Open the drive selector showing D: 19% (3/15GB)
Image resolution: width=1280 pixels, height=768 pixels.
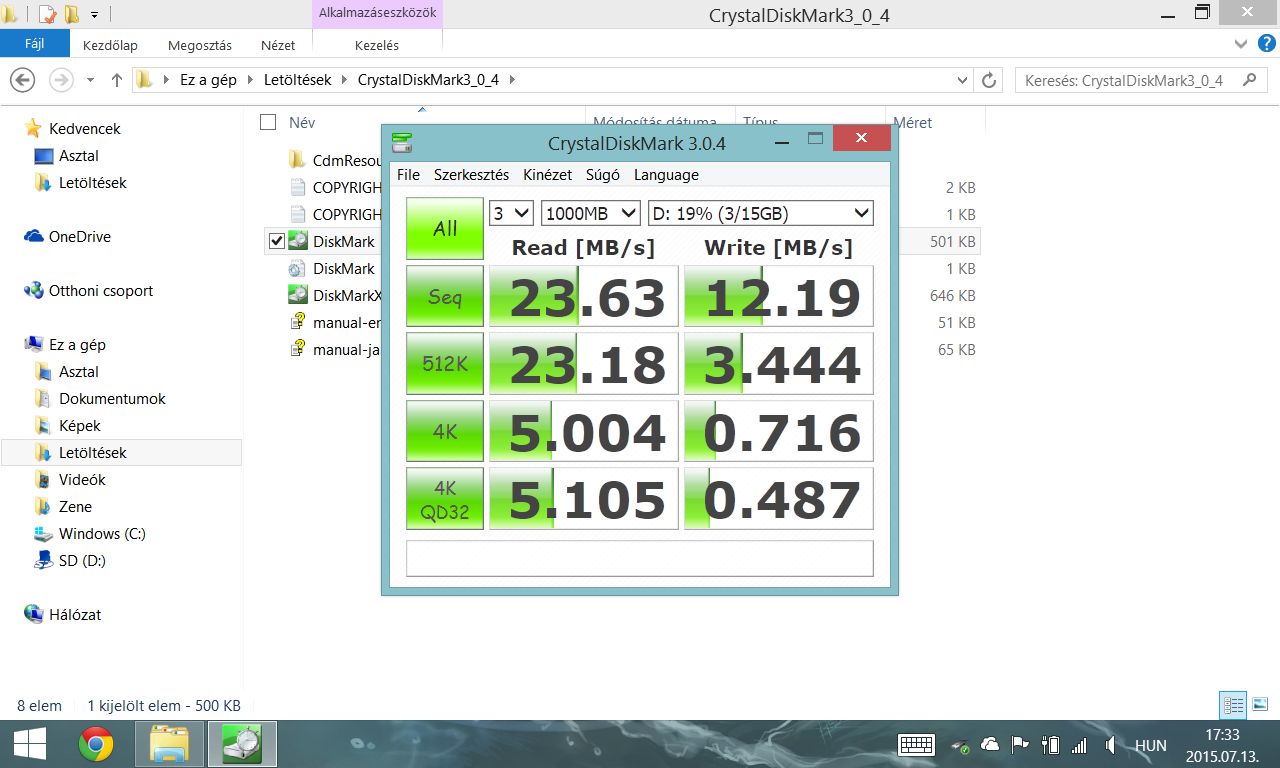(x=761, y=213)
